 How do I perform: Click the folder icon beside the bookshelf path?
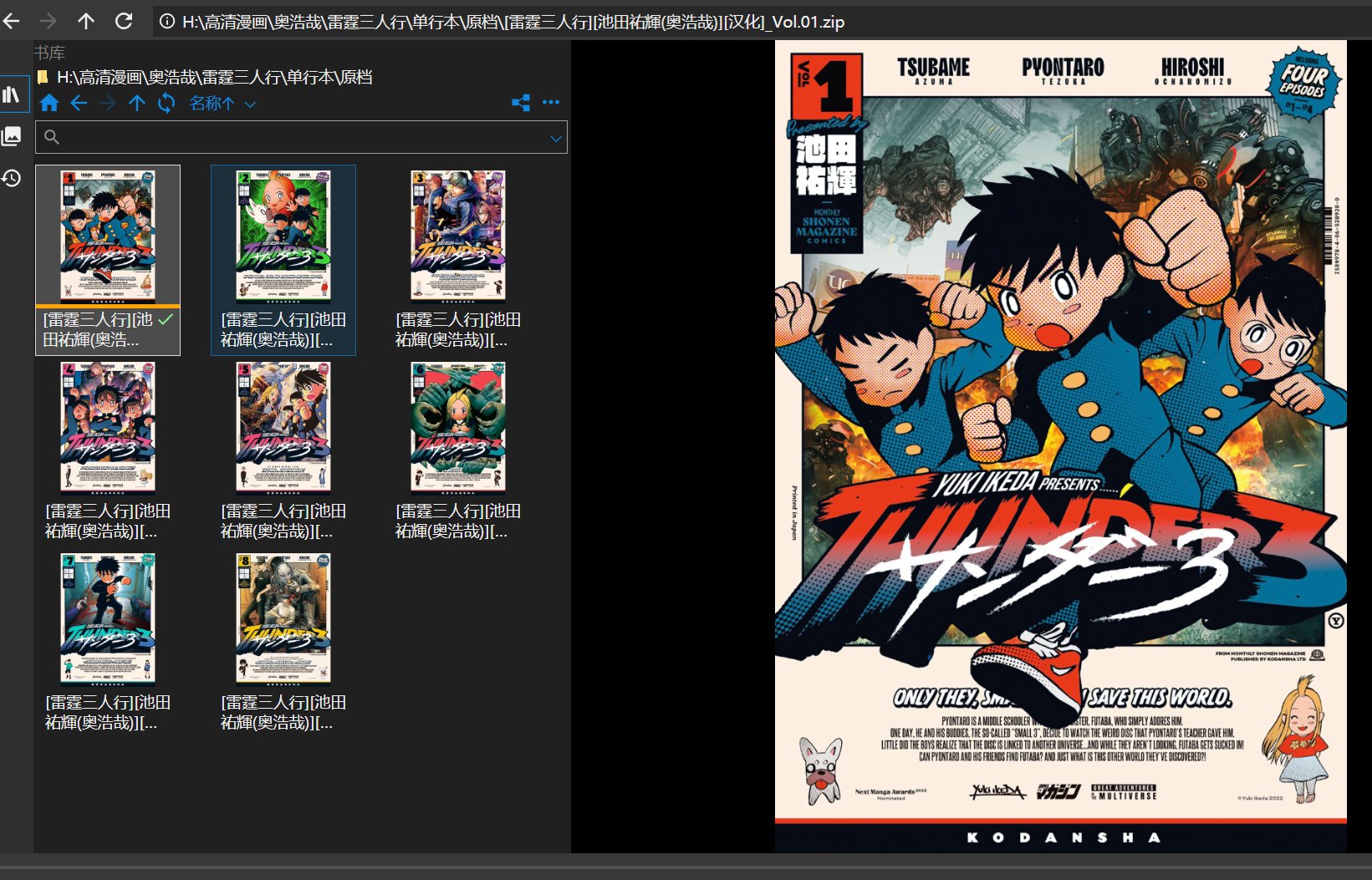pyautogui.click(x=43, y=78)
